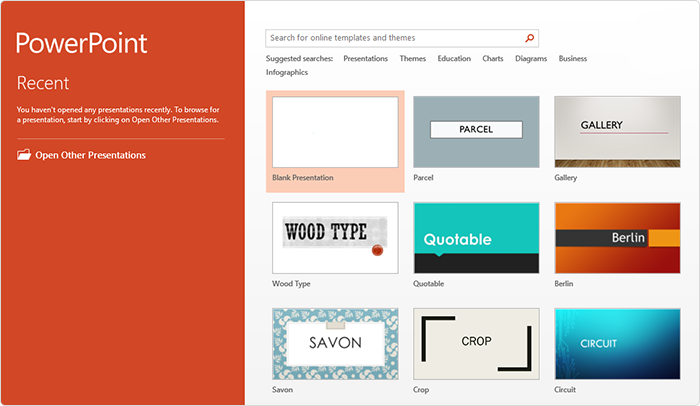Click the 'Blank Presentation' caption text
700x406 pixels.
(303, 178)
